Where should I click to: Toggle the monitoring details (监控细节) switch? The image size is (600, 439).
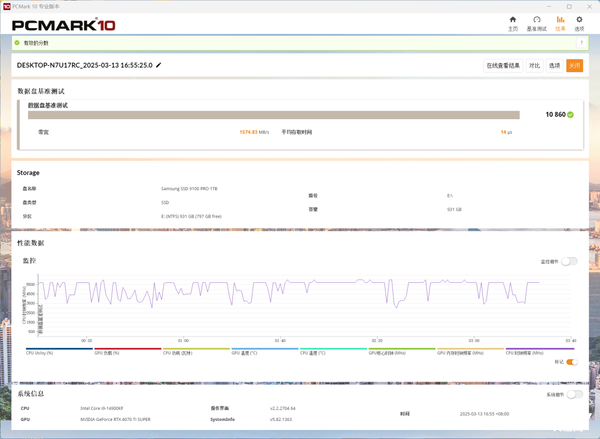[569, 261]
